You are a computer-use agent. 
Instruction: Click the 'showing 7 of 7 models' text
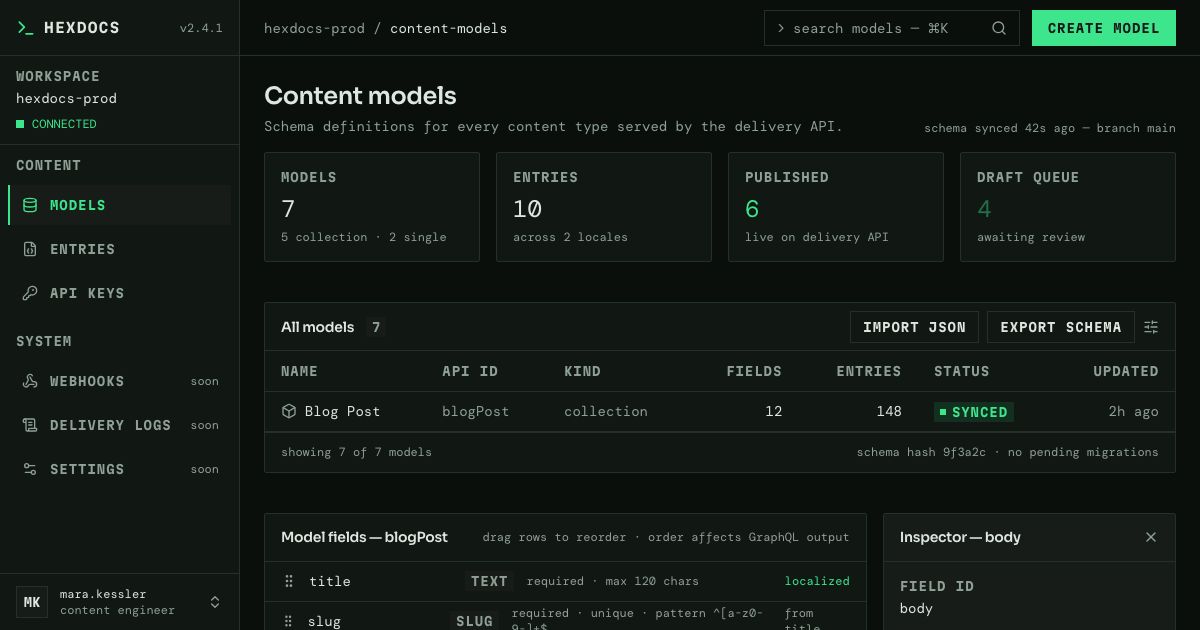coord(356,452)
